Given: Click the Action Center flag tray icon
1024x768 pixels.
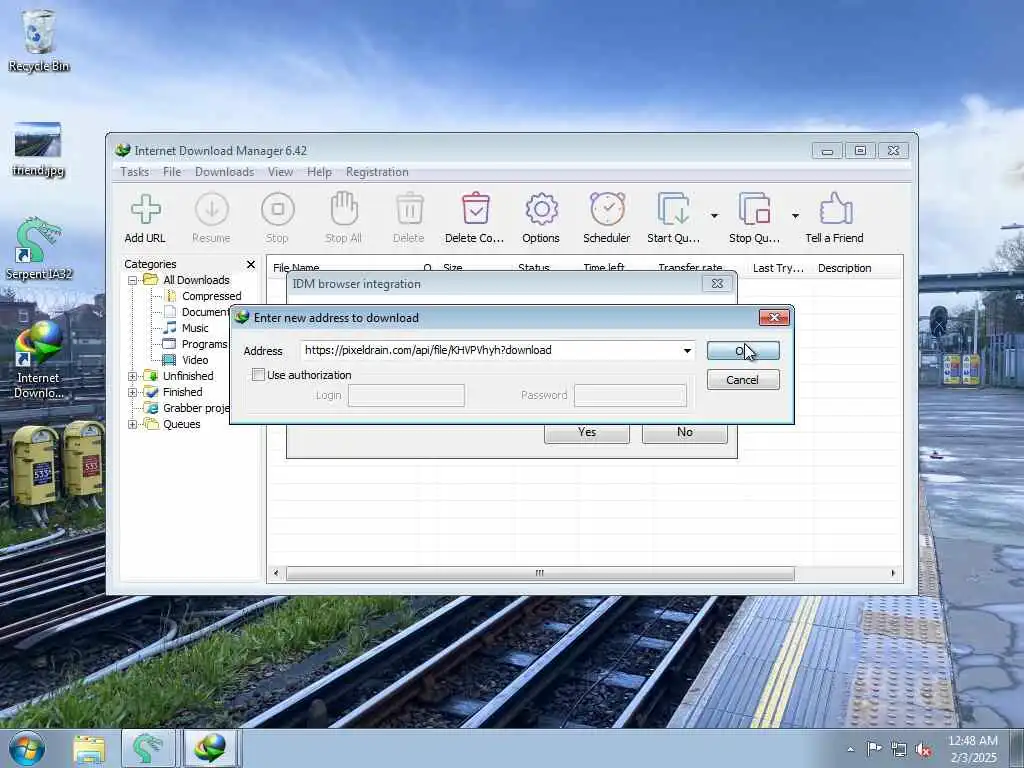Looking at the screenshot, I should coord(874,748).
